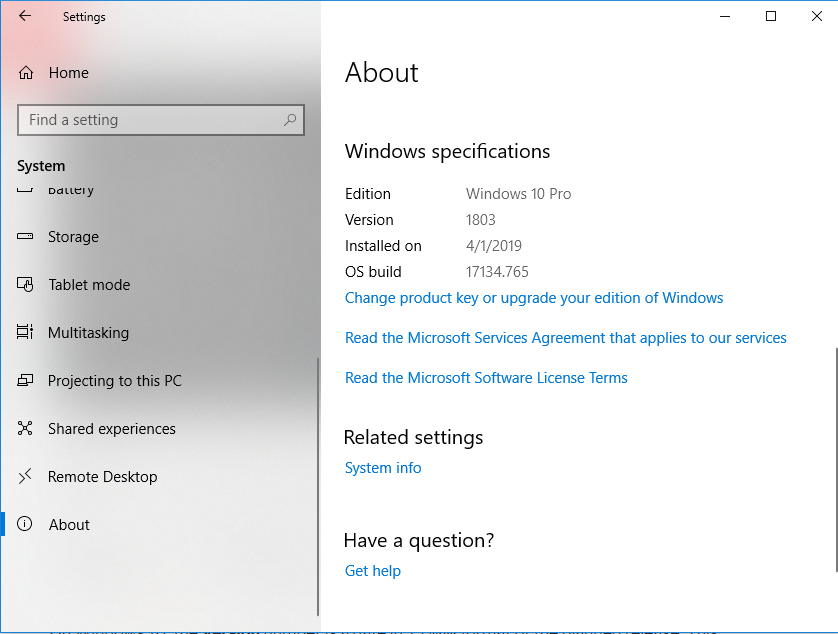Click the Get help link
The width and height of the screenshot is (838, 634).
(x=373, y=570)
